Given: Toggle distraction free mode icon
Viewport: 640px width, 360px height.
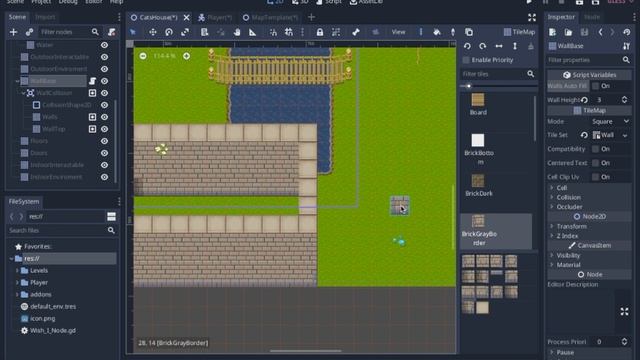Looking at the screenshot, I should (532, 17).
